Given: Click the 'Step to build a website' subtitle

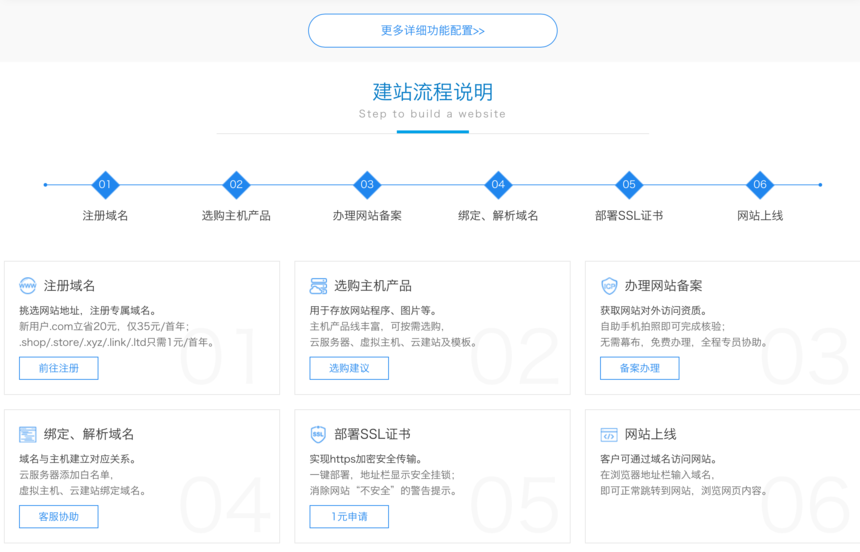Looking at the screenshot, I should pyautogui.click(x=432, y=114).
